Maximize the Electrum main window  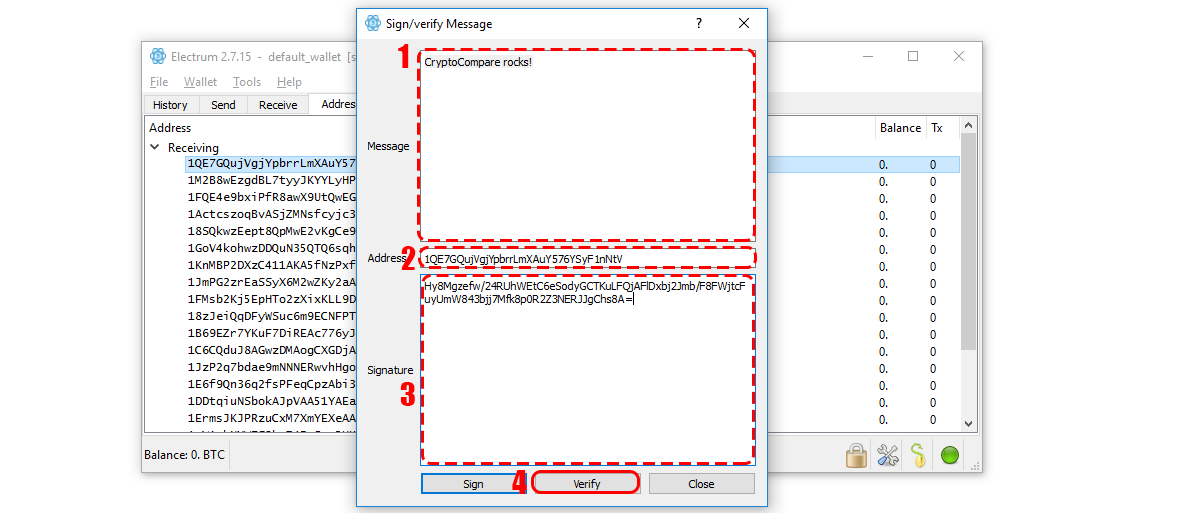tap(913, 56)
